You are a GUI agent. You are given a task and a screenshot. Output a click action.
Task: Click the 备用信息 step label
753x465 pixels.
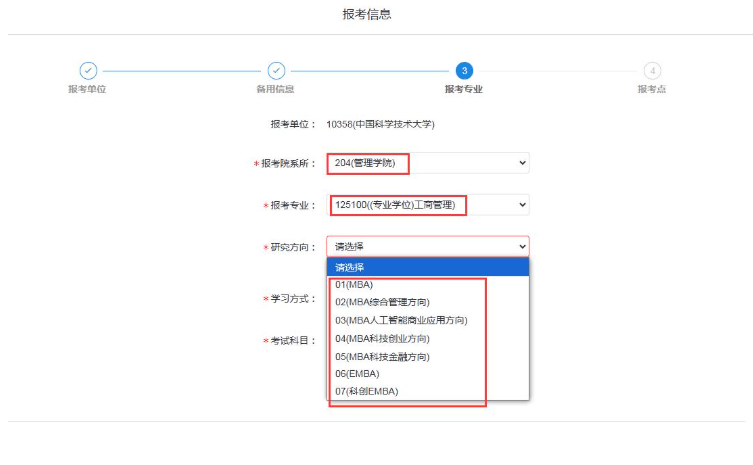click(x=275, y=89)
